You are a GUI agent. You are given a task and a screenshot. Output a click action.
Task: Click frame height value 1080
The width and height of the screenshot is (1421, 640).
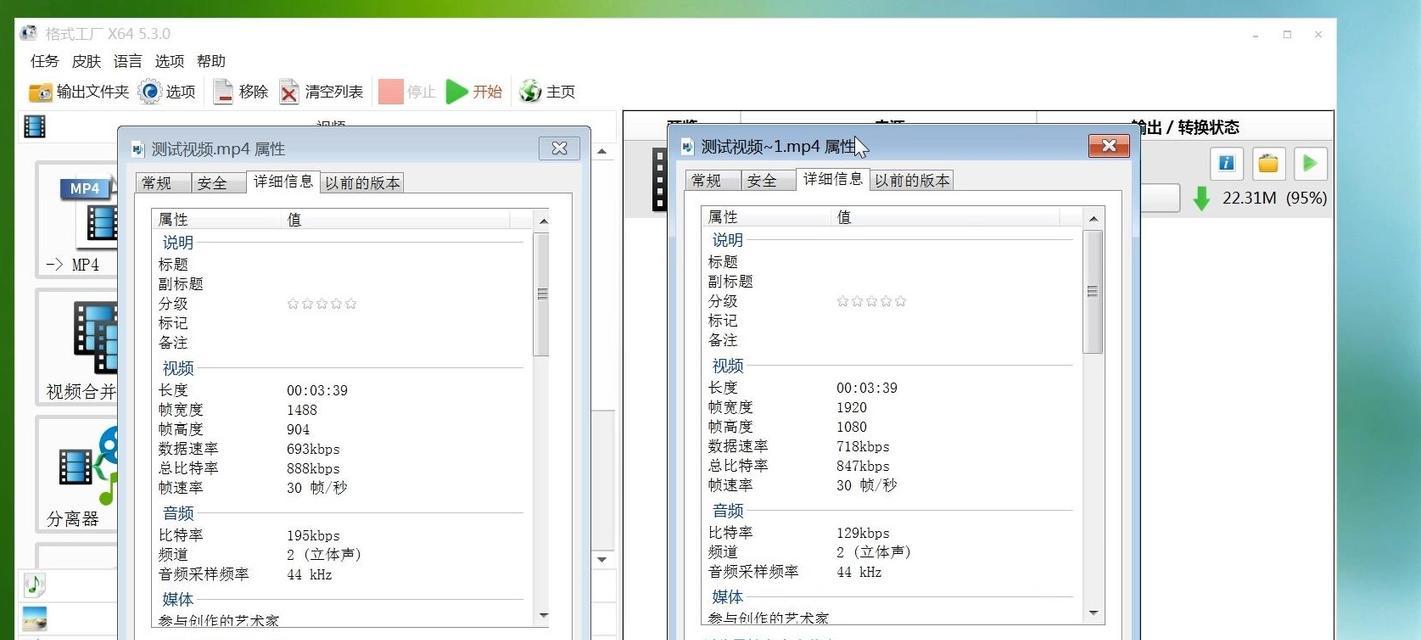pyautogui.click(x=852, y=427)
